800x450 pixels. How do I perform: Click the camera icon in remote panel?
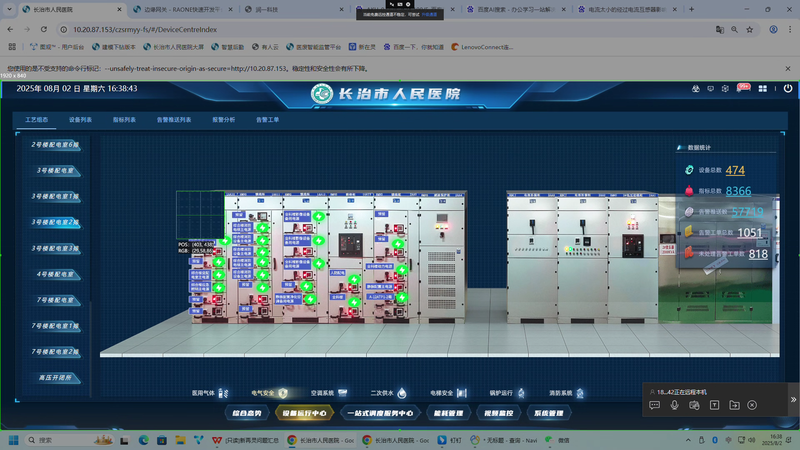point(694,405)
